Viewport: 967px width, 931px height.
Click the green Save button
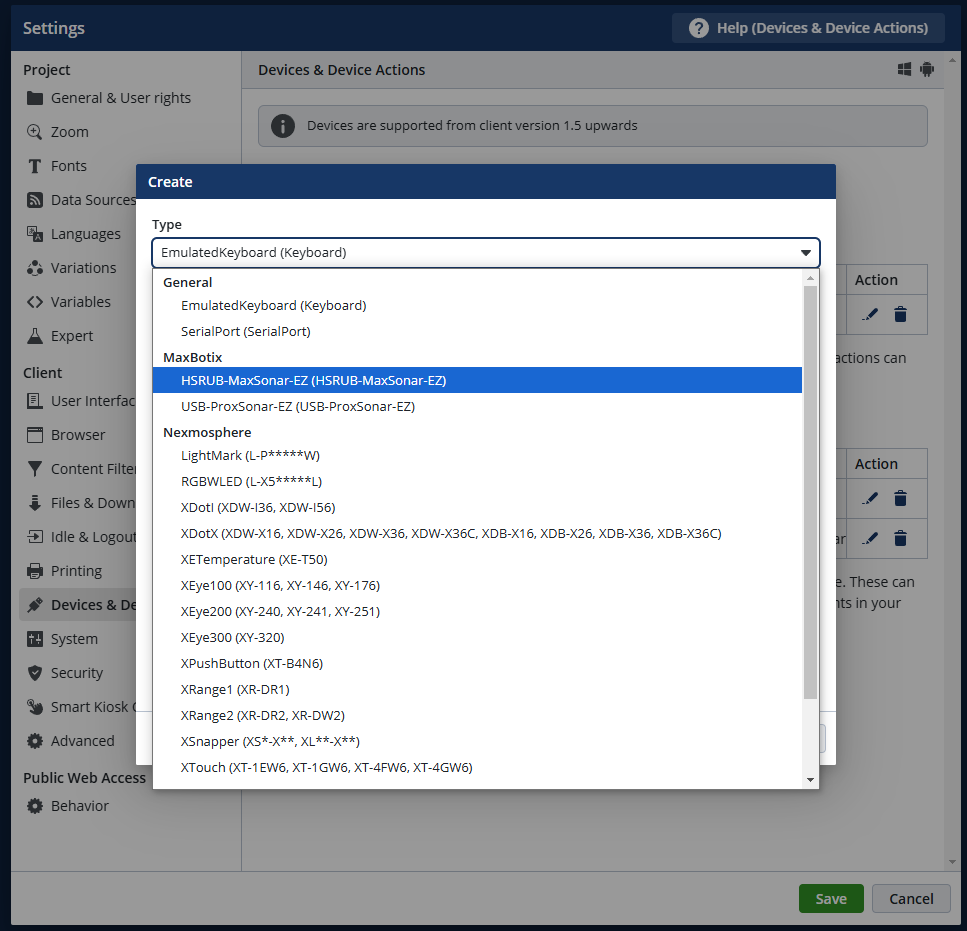click(830, 898)
